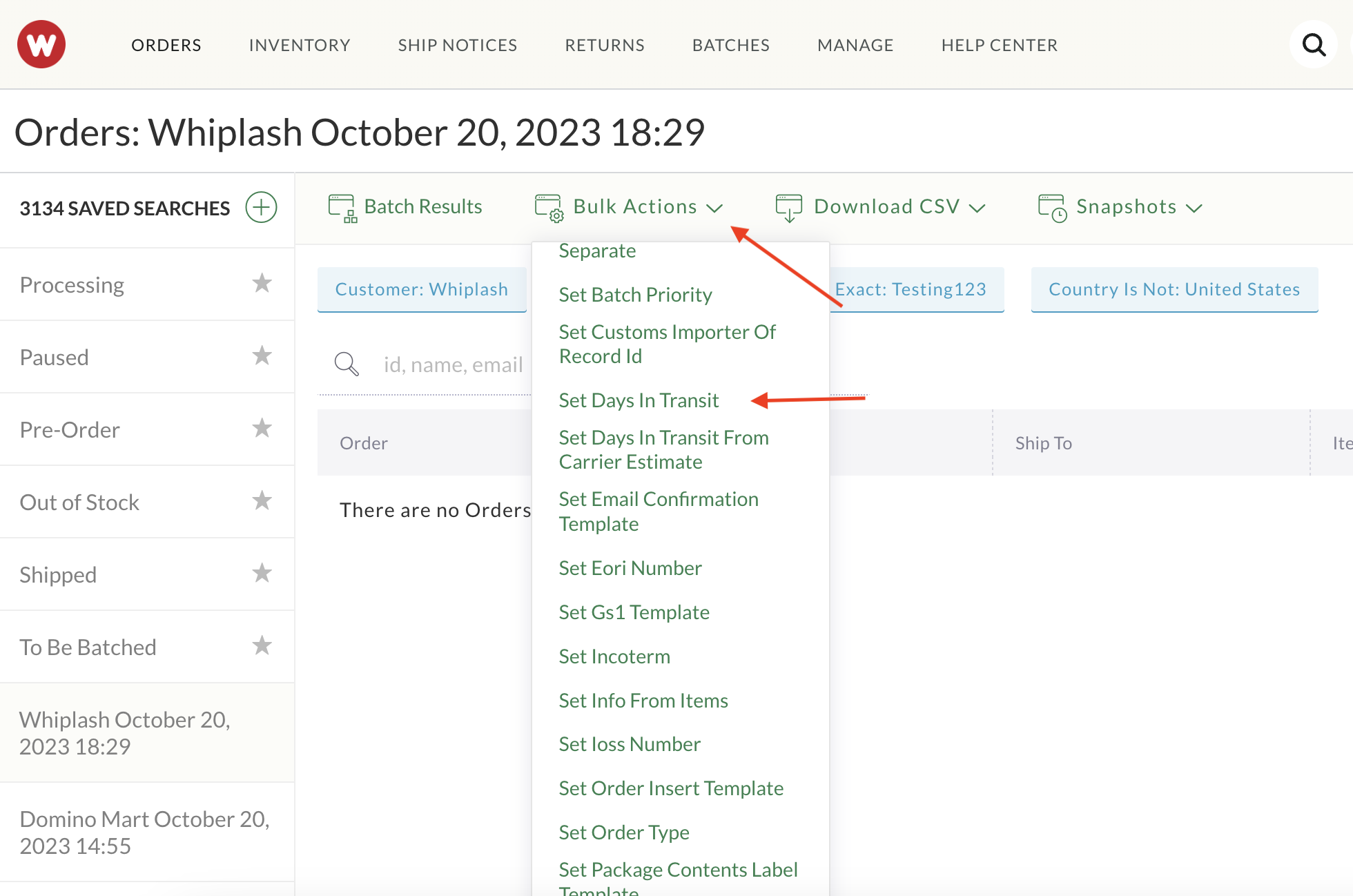This screenshot has height=896, width=1353.
Task: Click the Snapshots clock icon
Action: coord(1053,208)
